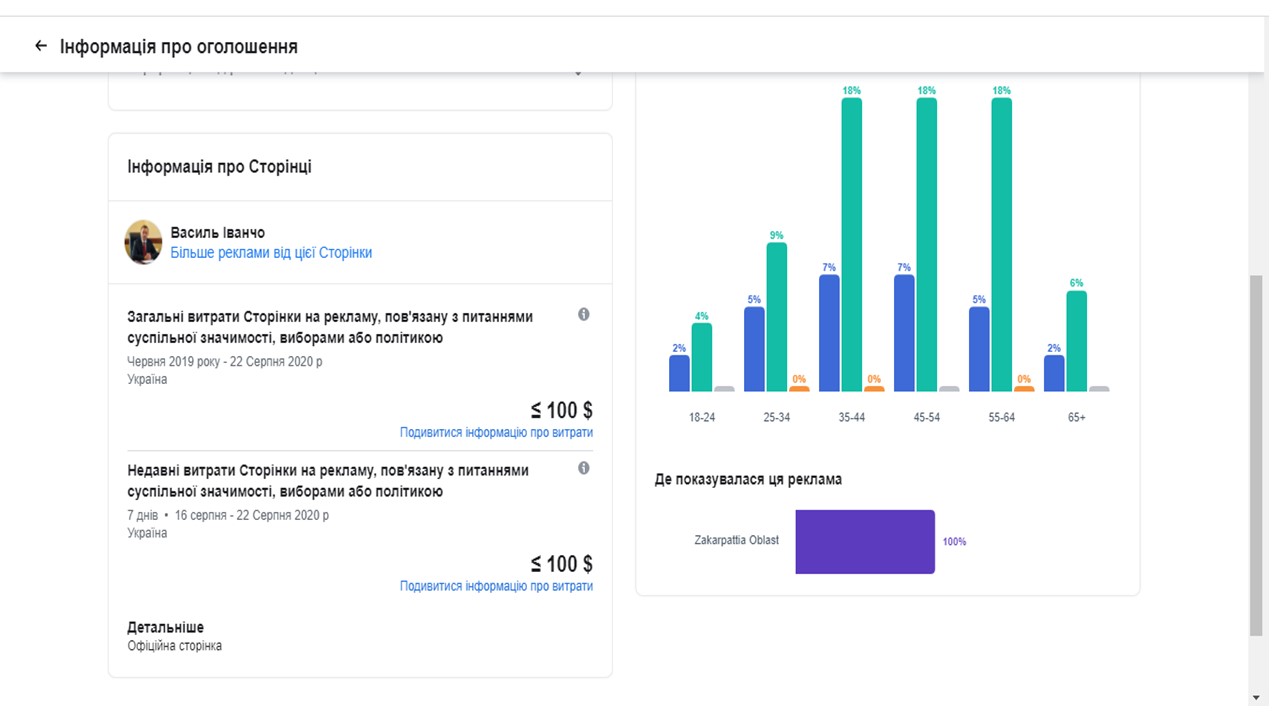Click info icon beside Недавні витрати Сторінки
Image resolution: width=1280 pixels, height=720 pixels.
[x=584, y=468]
